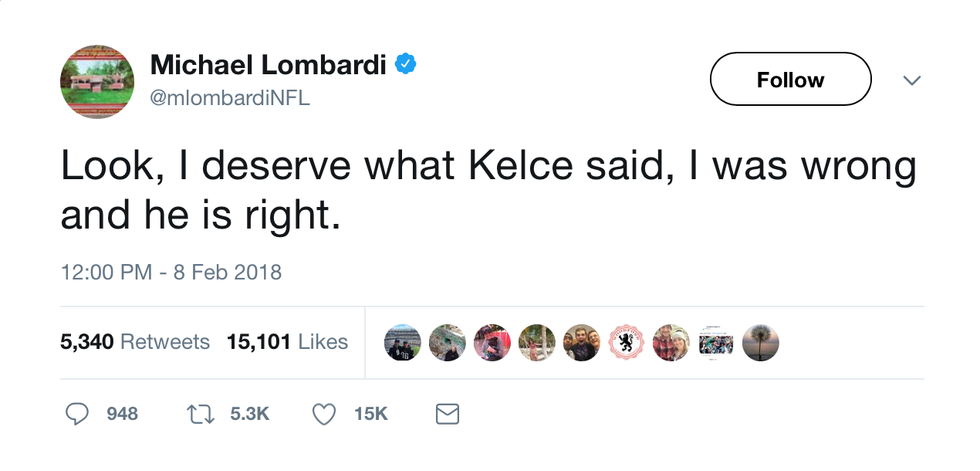The height and width of the screenshot is (471, 980).
Task: Click the reply speech bubble icon
Action: tap(78, 413)
